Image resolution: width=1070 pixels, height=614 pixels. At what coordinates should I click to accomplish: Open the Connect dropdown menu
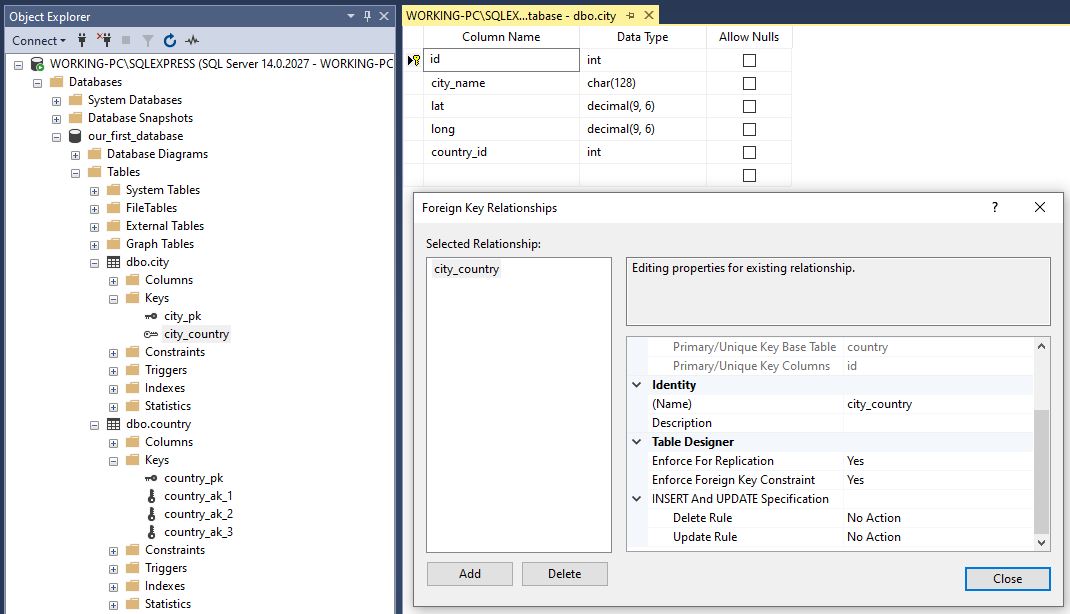click(x=39, y=40)
